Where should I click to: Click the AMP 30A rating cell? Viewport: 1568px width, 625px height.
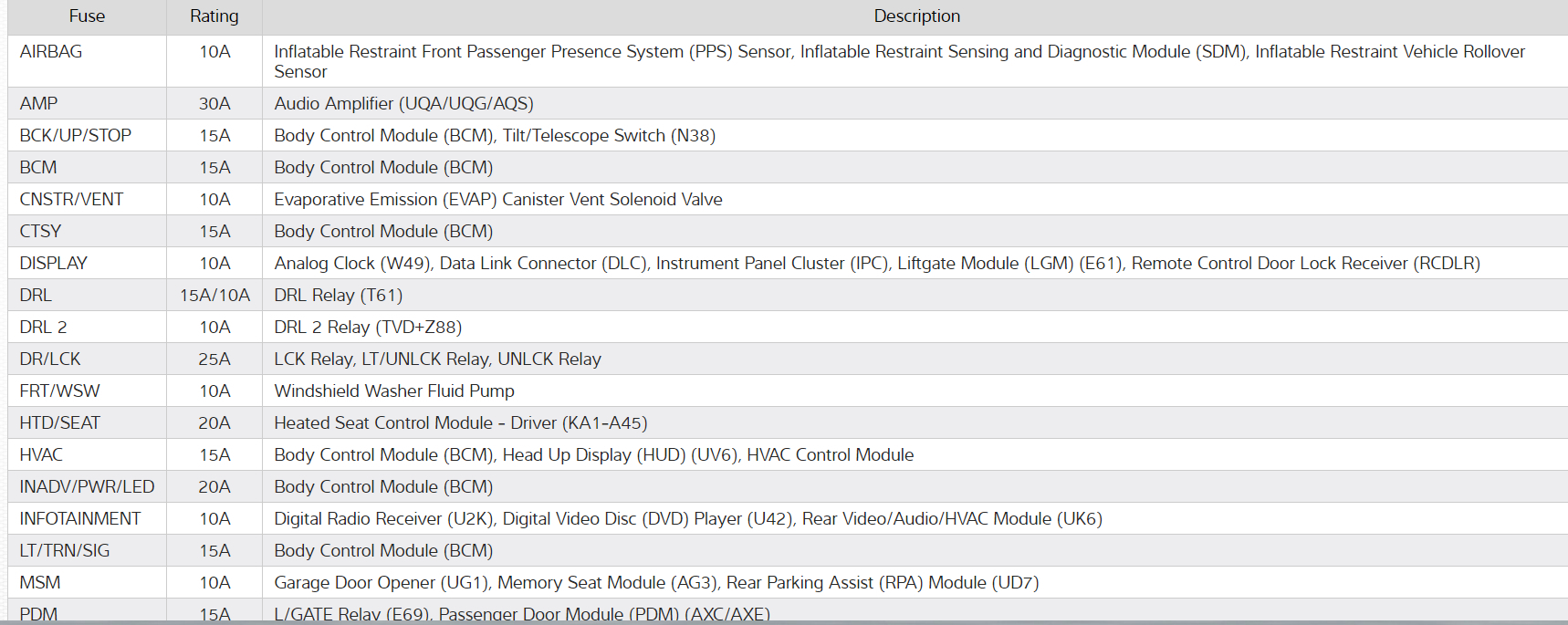[214, 104]
